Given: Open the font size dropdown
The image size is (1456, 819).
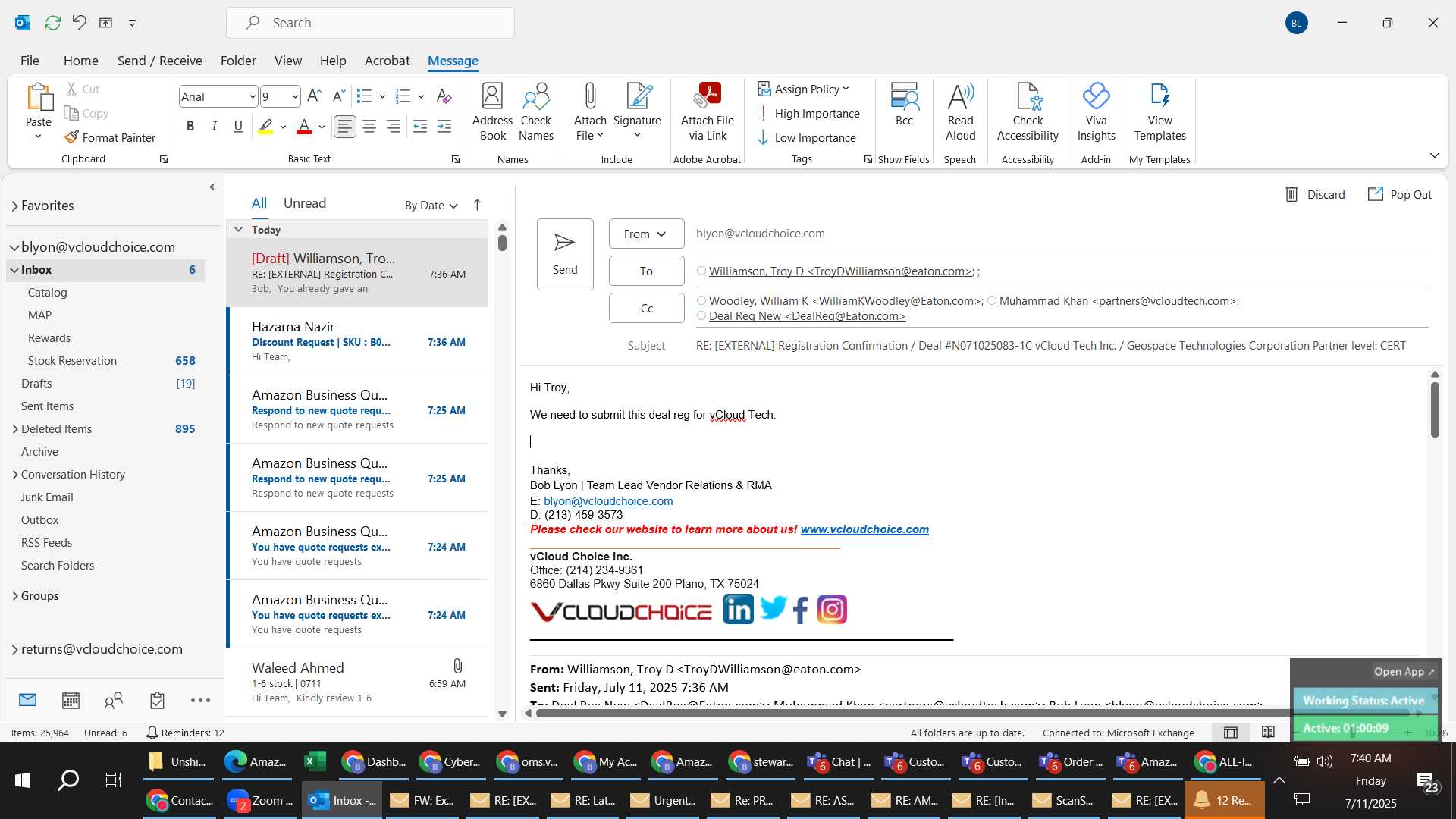Looking at the screenshot, I should [x=295, y=96].
